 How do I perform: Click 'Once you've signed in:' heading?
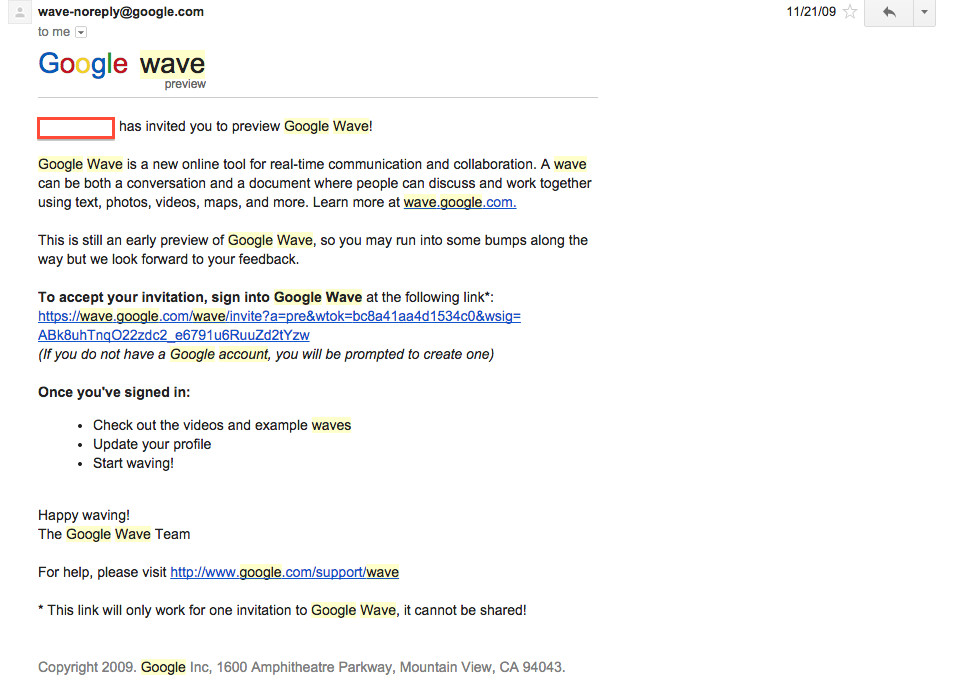pyautogui.click(x=114, y=392)
